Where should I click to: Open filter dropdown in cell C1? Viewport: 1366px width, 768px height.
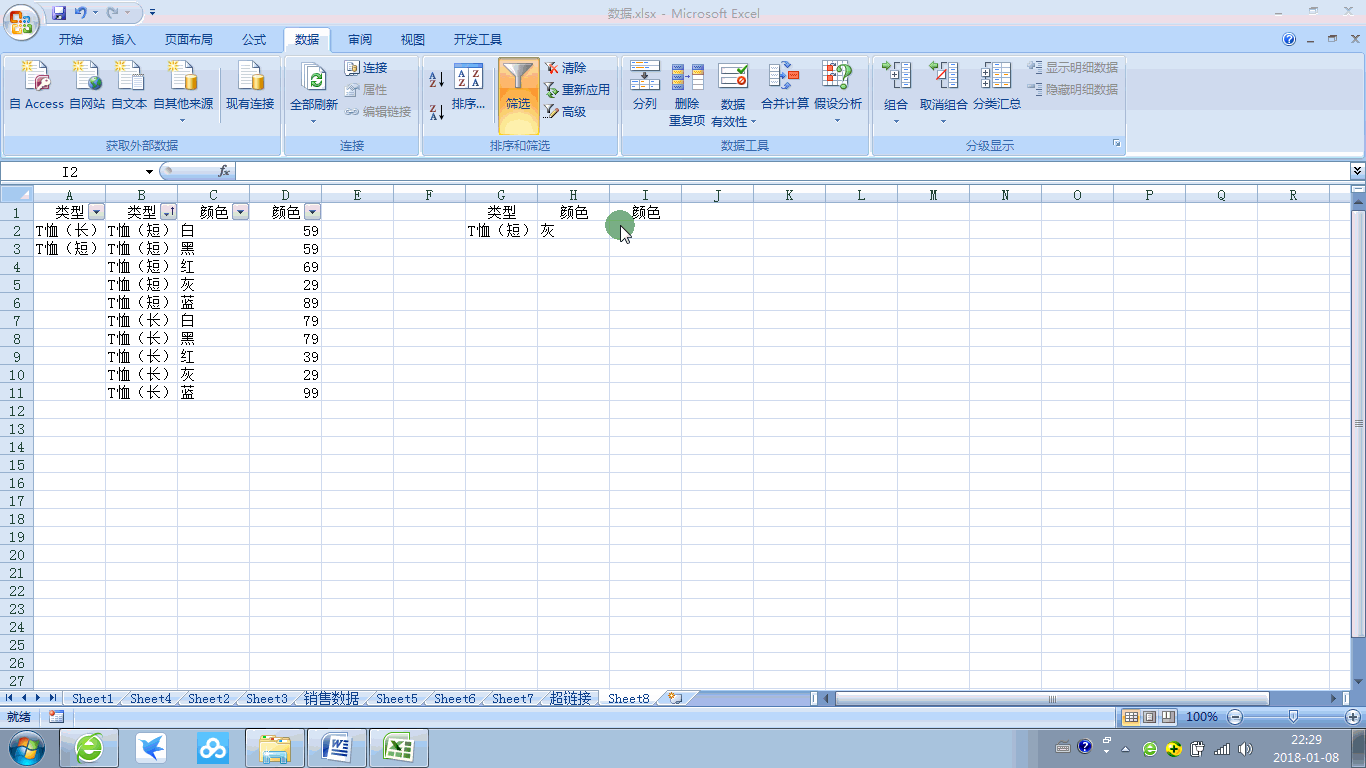tap(240, 212)
